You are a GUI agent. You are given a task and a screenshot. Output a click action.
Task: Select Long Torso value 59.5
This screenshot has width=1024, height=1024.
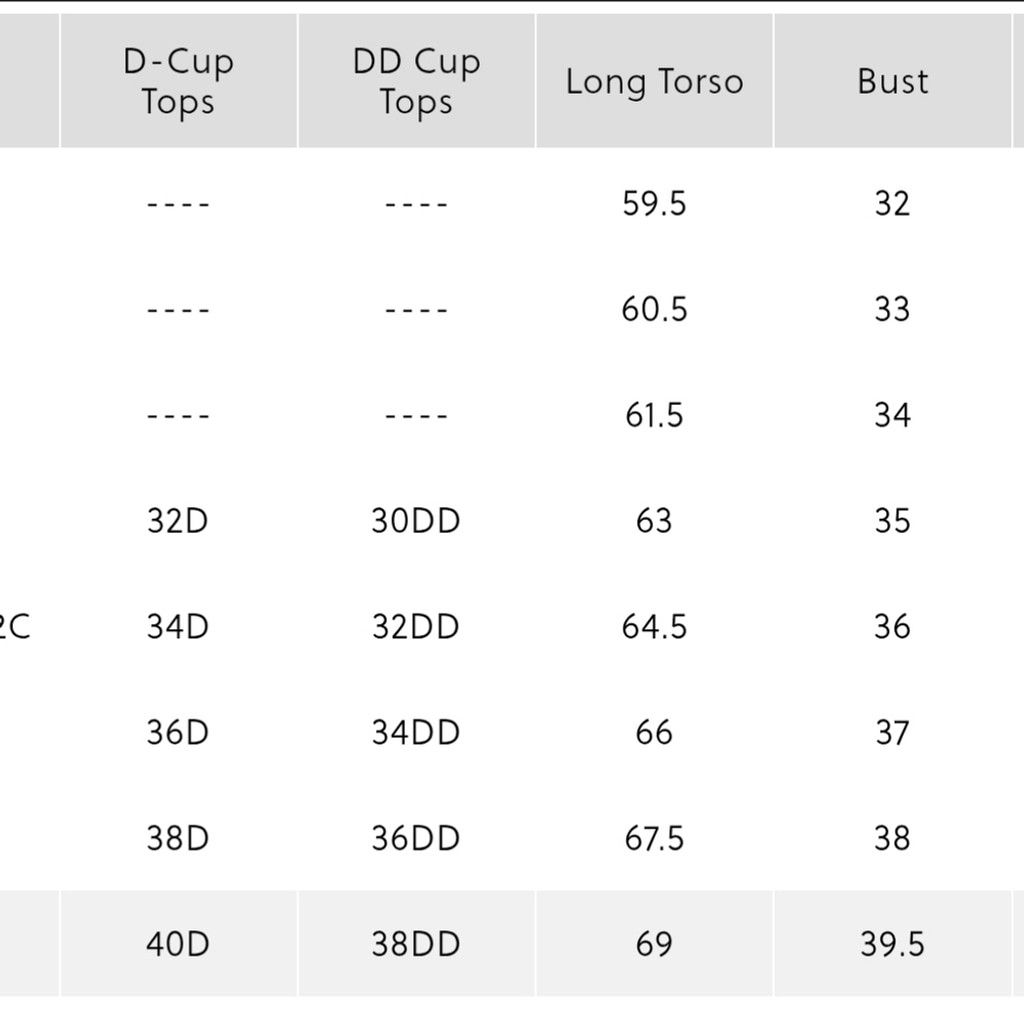point(654,204)
